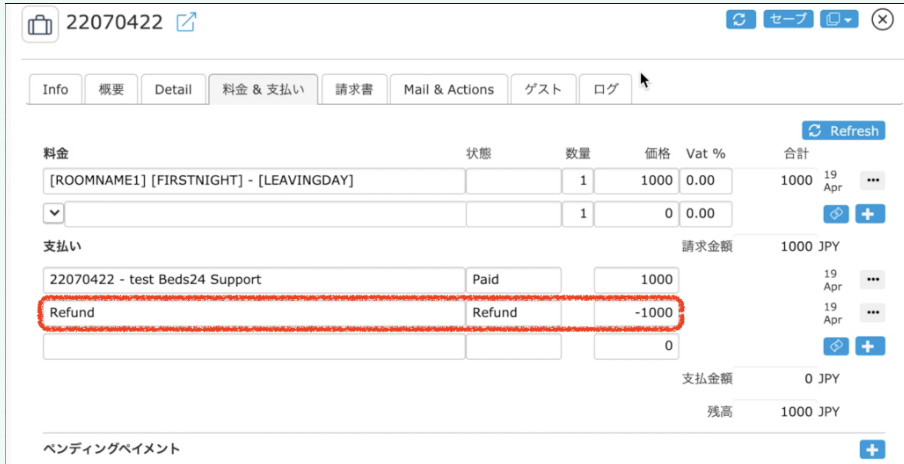Viewport: 904px width, 464px height.
Task: Add a new charge with plus icon
Action: click(x=872, y=214)
